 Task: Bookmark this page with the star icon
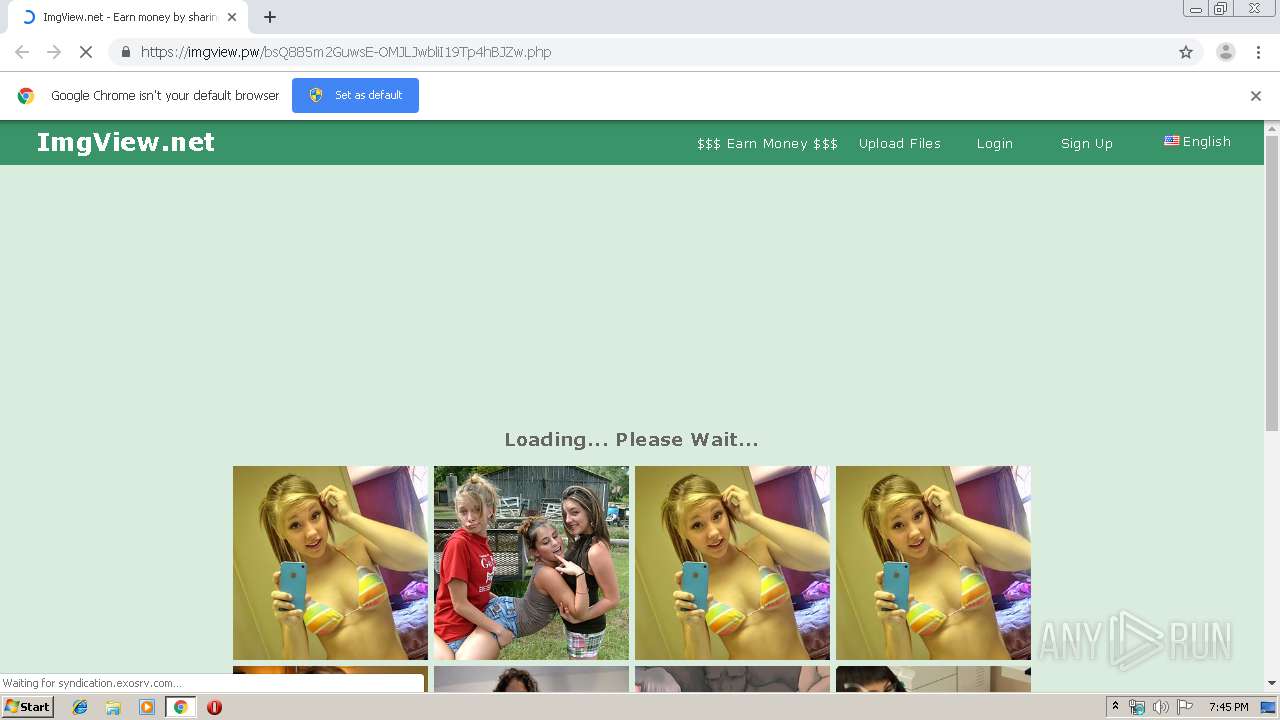[1186, 52]
